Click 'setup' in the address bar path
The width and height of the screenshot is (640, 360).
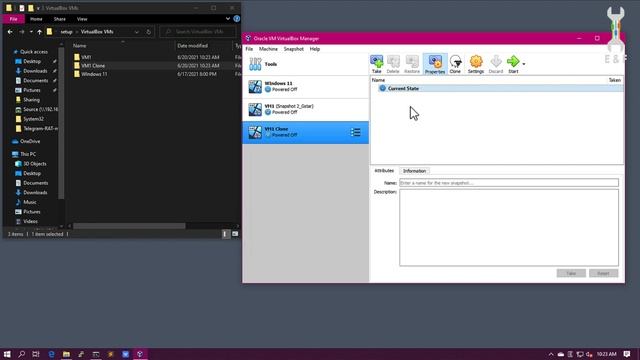coord(66,32)
